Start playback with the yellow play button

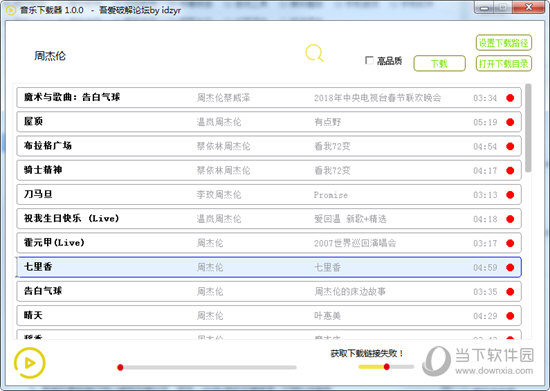30,363
